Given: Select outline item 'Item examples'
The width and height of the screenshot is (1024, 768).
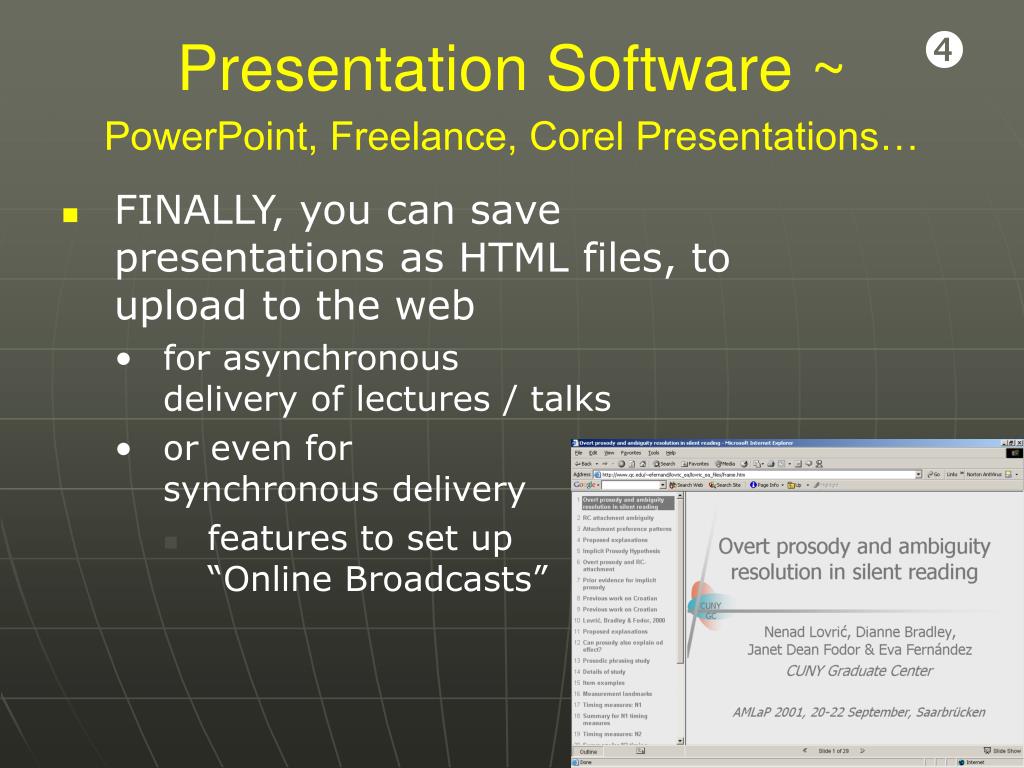Looking at the screenshot, I should coord(603,683).
